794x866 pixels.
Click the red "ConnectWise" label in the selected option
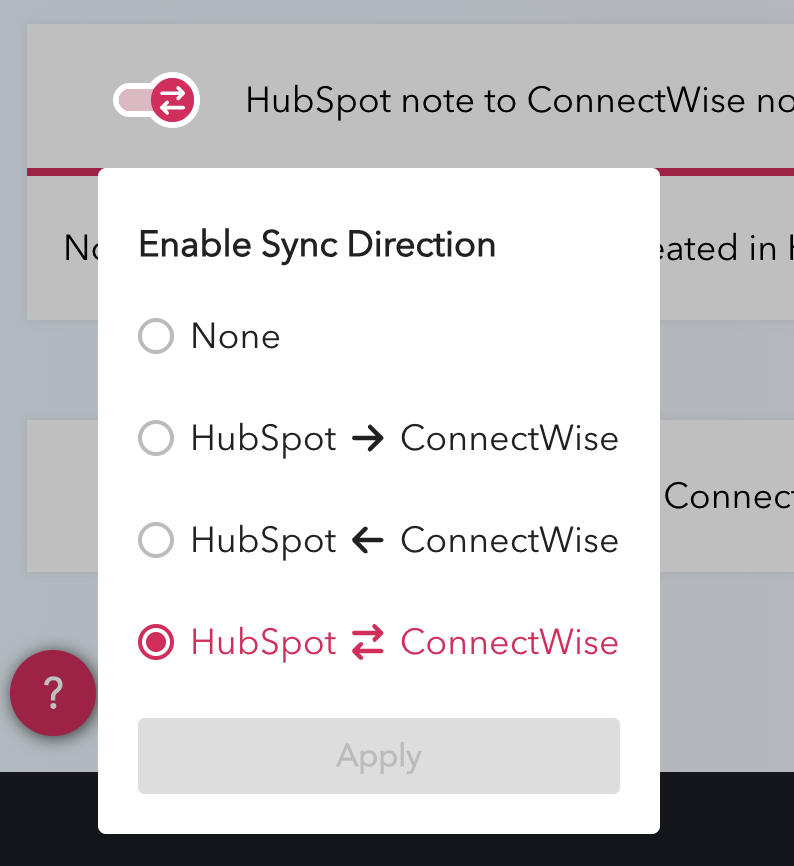coord(509,642)
